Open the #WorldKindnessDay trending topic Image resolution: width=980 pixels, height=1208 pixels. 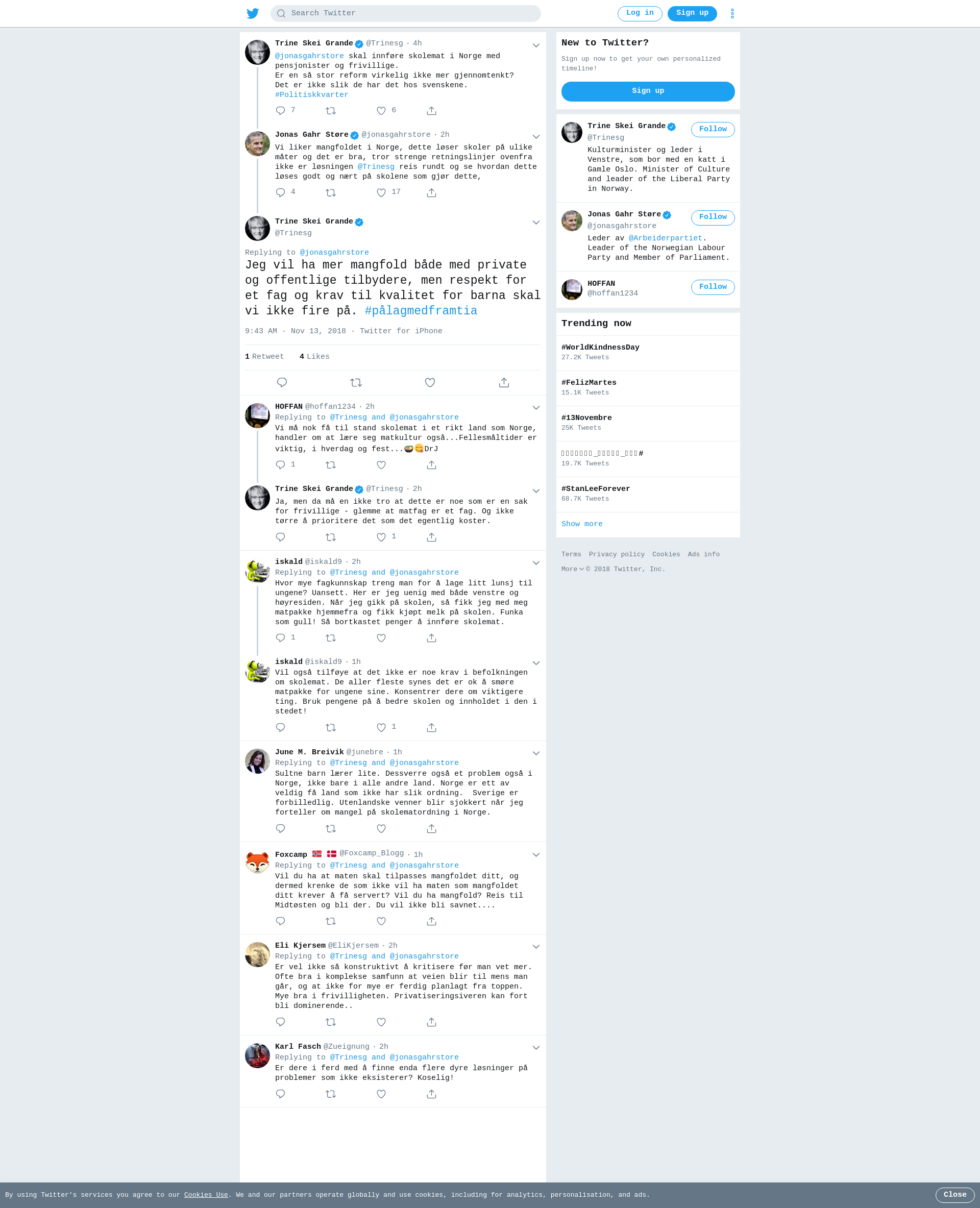tap(600, 347)
